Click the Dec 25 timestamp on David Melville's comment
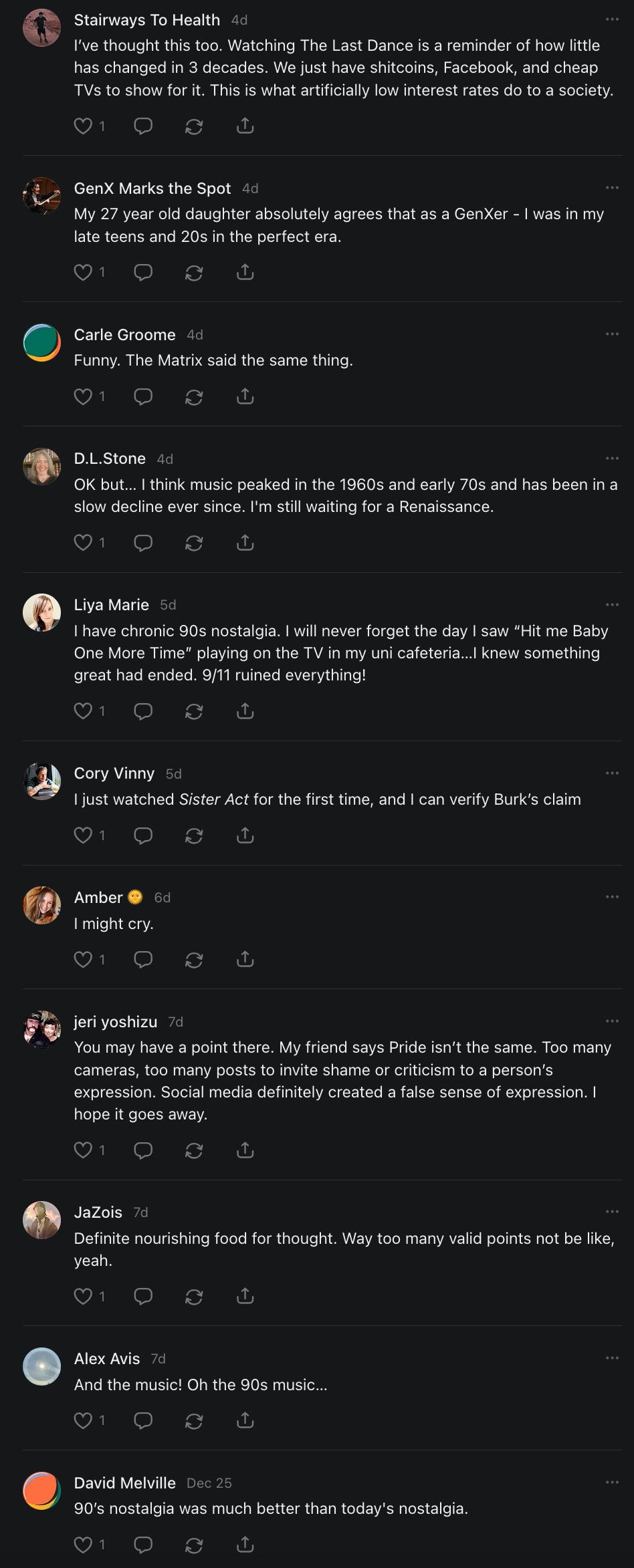 [x=209, y=1483]
